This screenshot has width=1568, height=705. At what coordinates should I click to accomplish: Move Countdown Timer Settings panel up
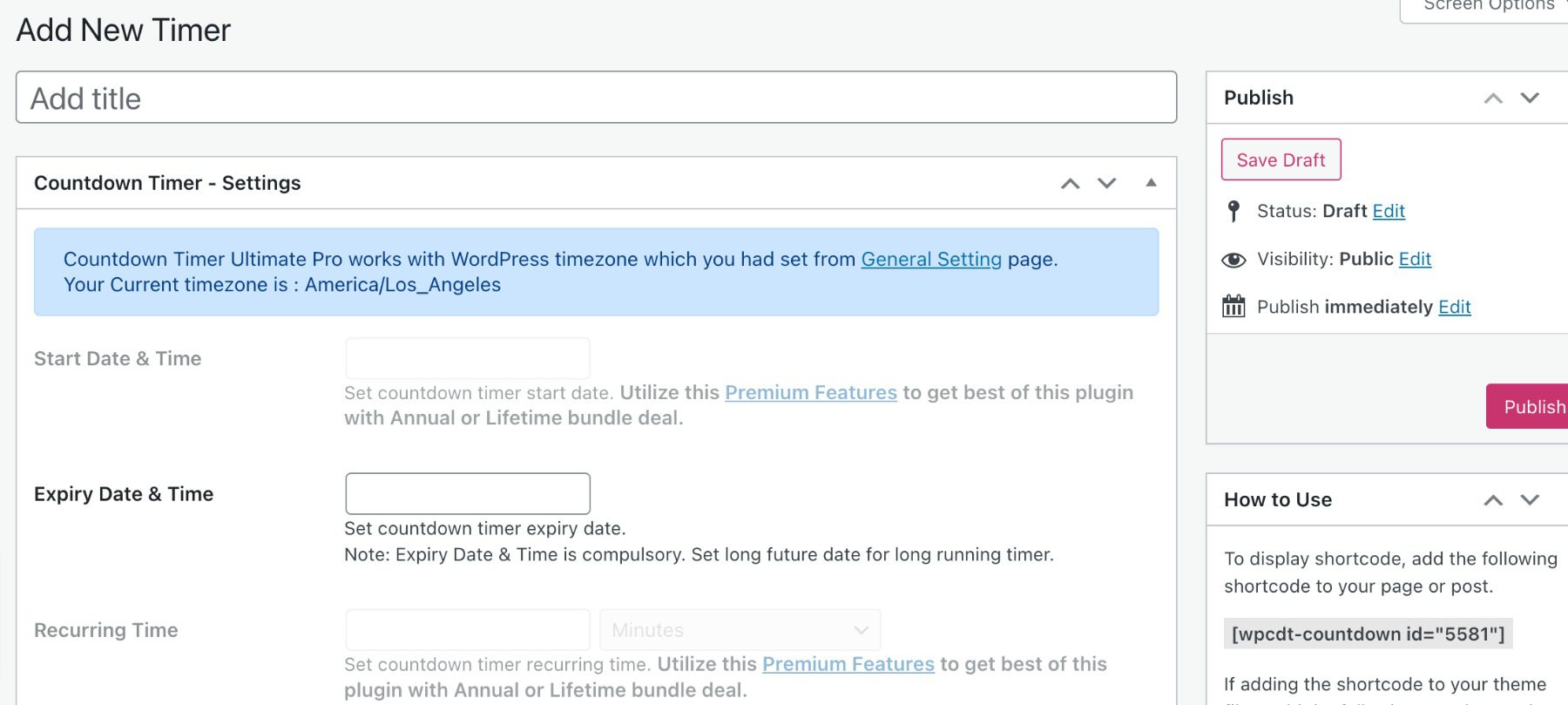point(1070,183)
